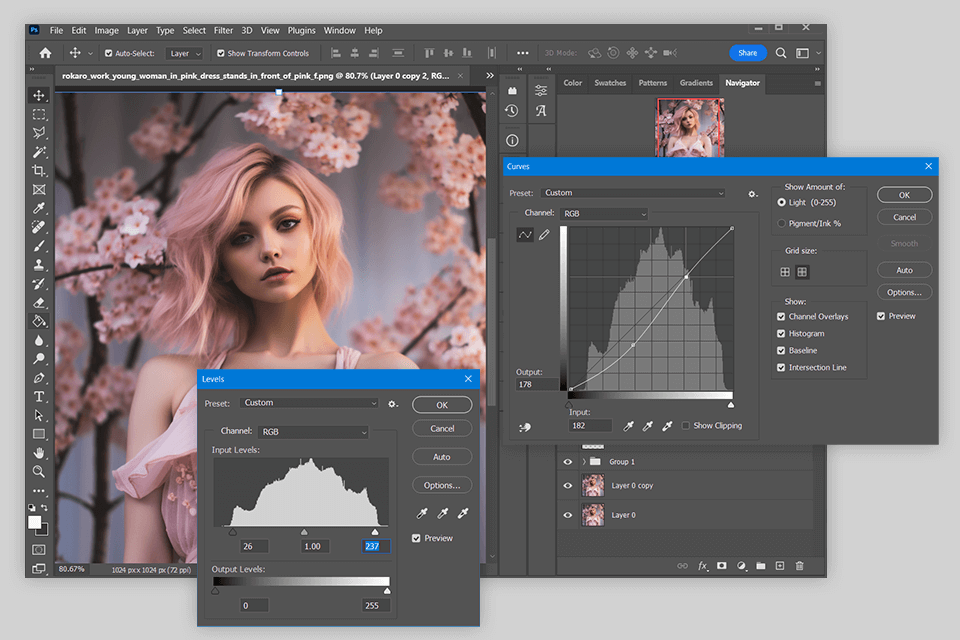Select the Pen tool
The image size is (960, 640).
(39, 378)
